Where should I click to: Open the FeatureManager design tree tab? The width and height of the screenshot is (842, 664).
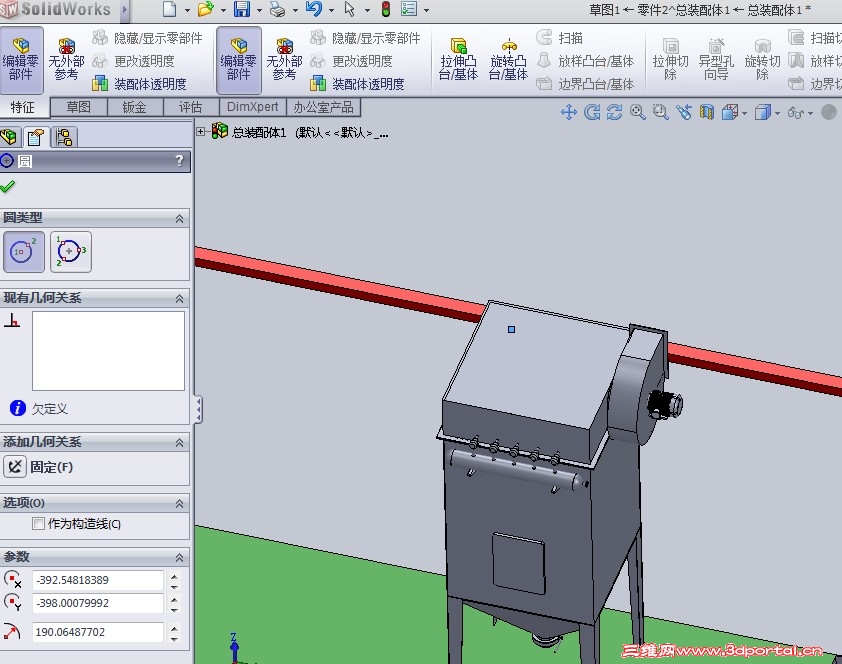click(x=10, y=137)
